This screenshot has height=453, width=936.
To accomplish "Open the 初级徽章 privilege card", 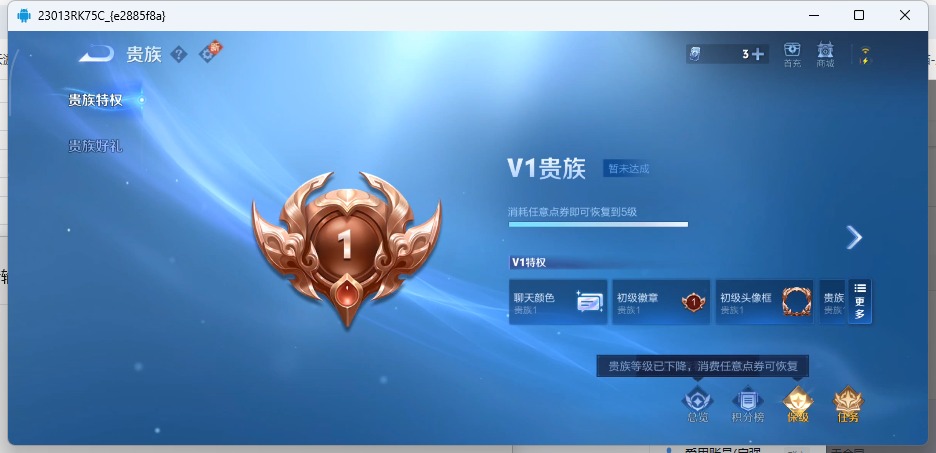I will click(661, 302).
